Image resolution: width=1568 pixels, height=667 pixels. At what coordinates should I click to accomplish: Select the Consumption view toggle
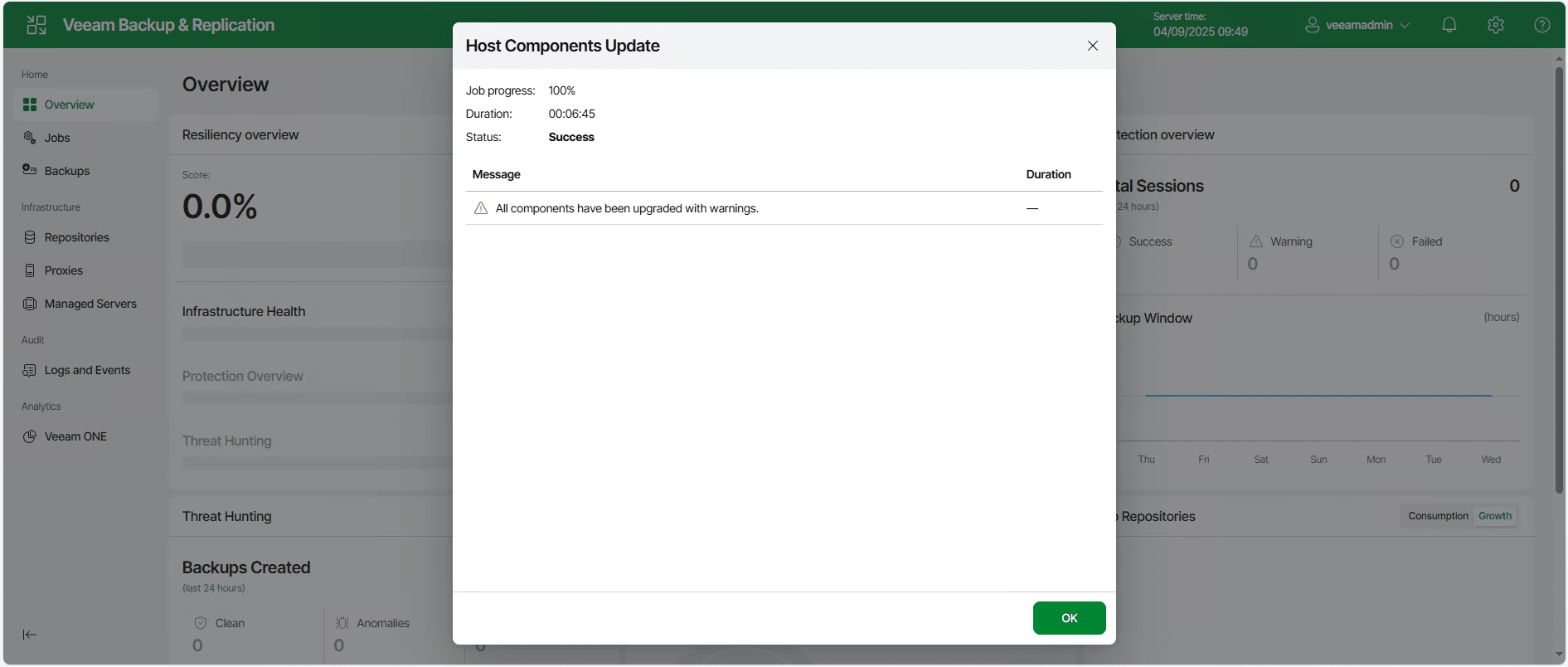(1437, 516)
